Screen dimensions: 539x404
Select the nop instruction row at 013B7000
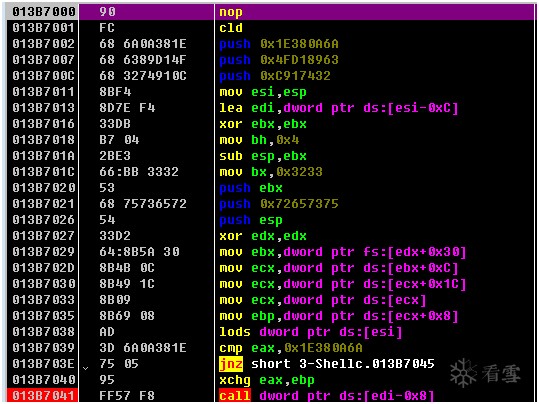270,12
